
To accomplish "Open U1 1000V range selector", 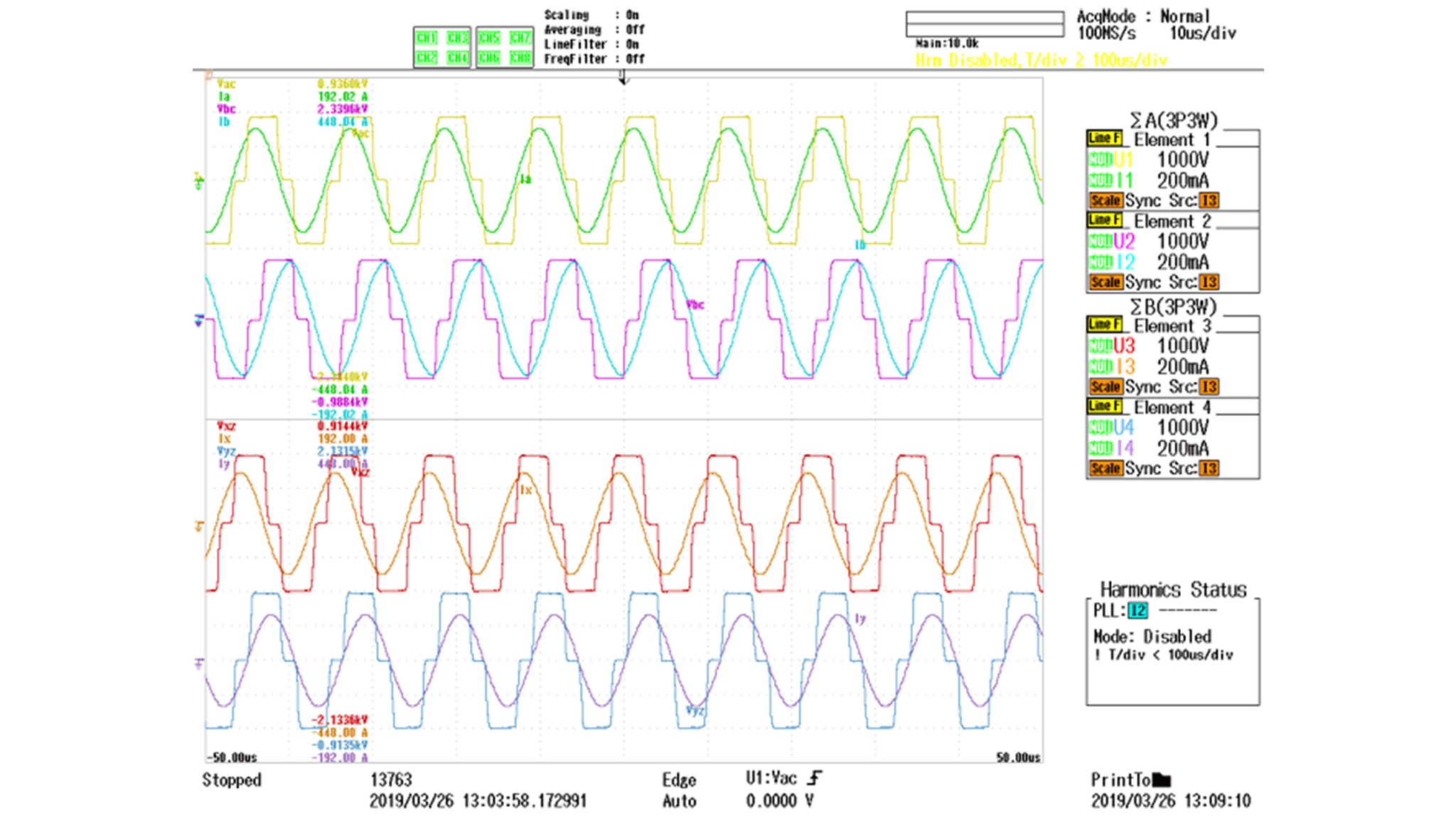I will point(1182,159).
